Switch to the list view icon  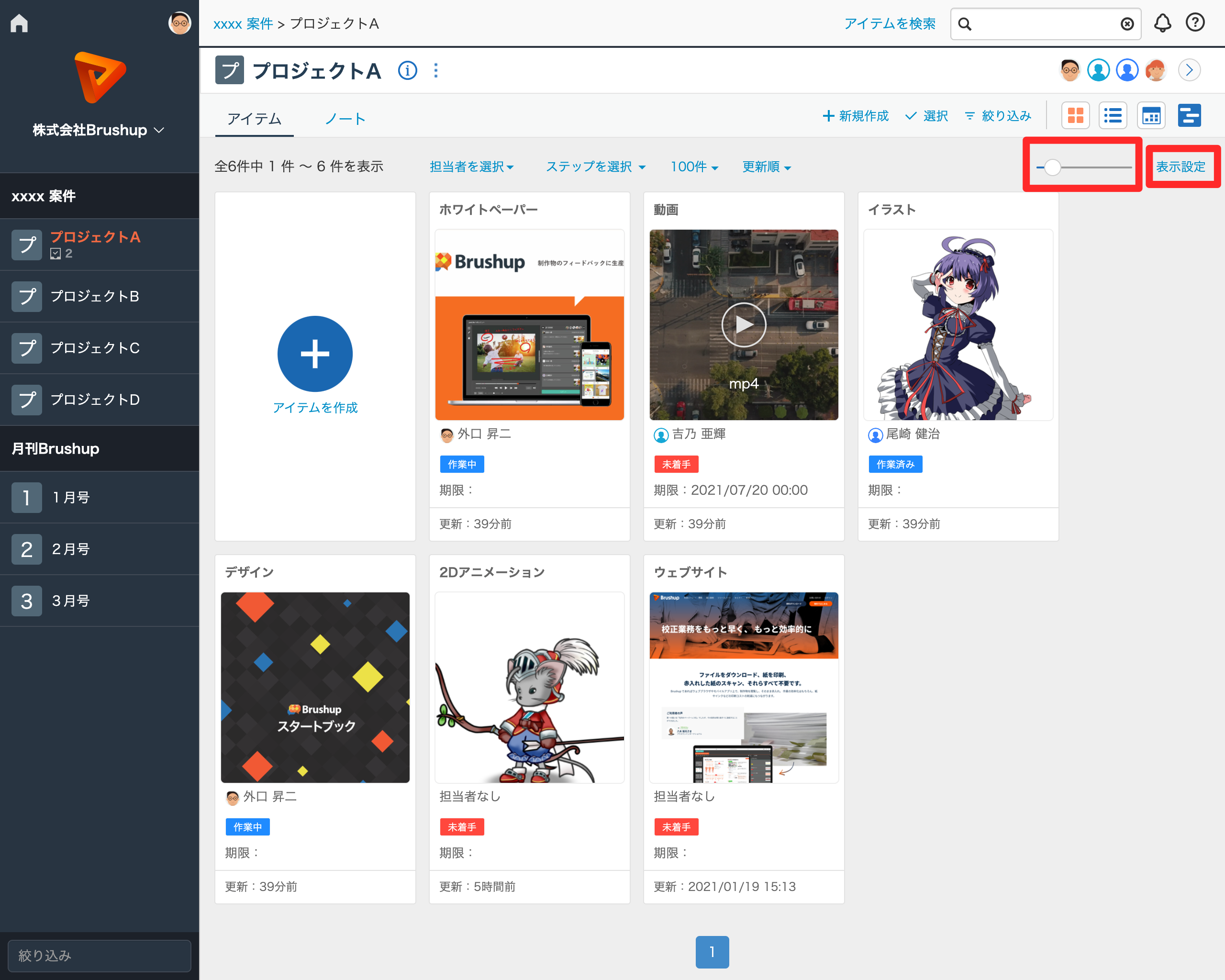[x=1113, y=116]
